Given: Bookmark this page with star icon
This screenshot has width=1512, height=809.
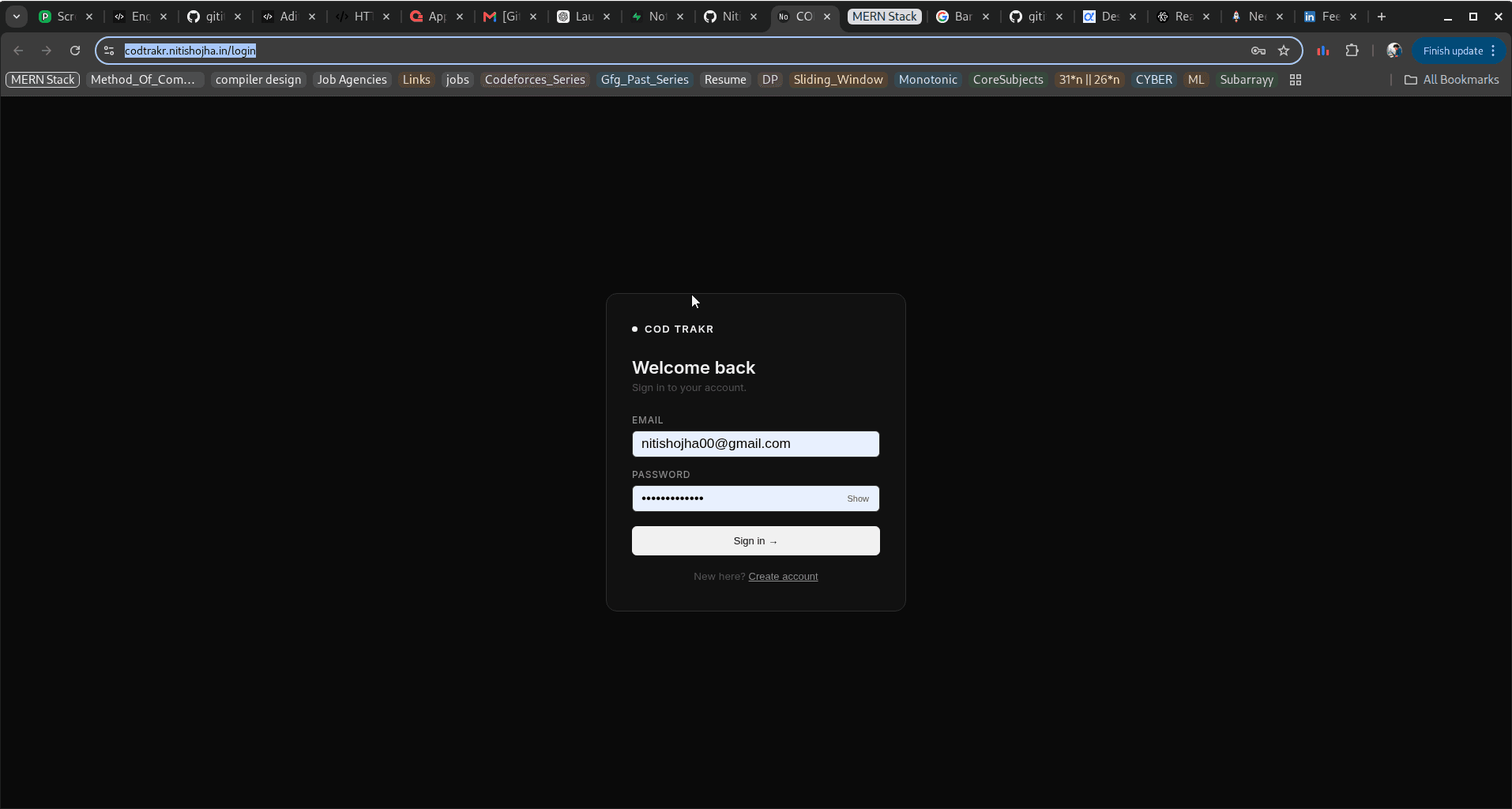Looking at the screenshot, I should coord(1284,51).
